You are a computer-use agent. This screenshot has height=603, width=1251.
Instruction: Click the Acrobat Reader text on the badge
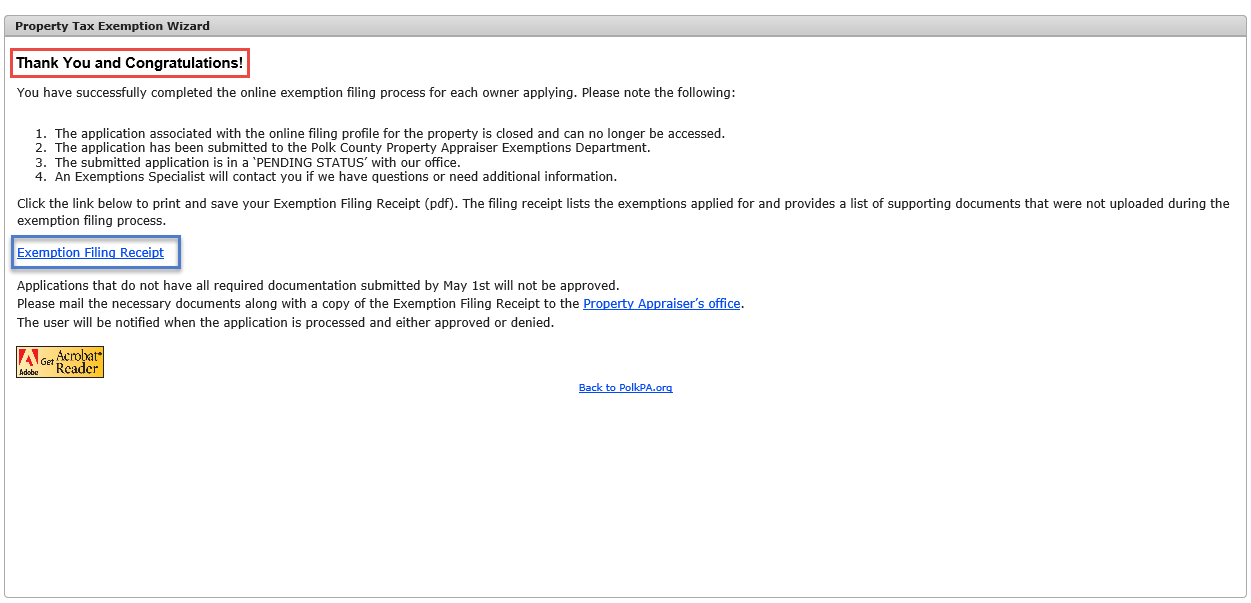tap(78, 362)
